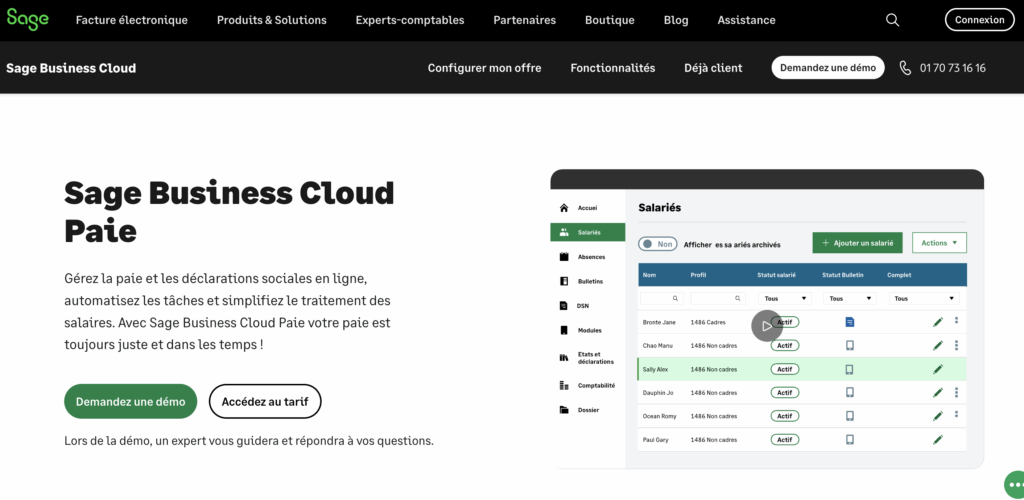Open Experts-comptables menu
The image size is (1024, 500).
click(x=410, y=20)
